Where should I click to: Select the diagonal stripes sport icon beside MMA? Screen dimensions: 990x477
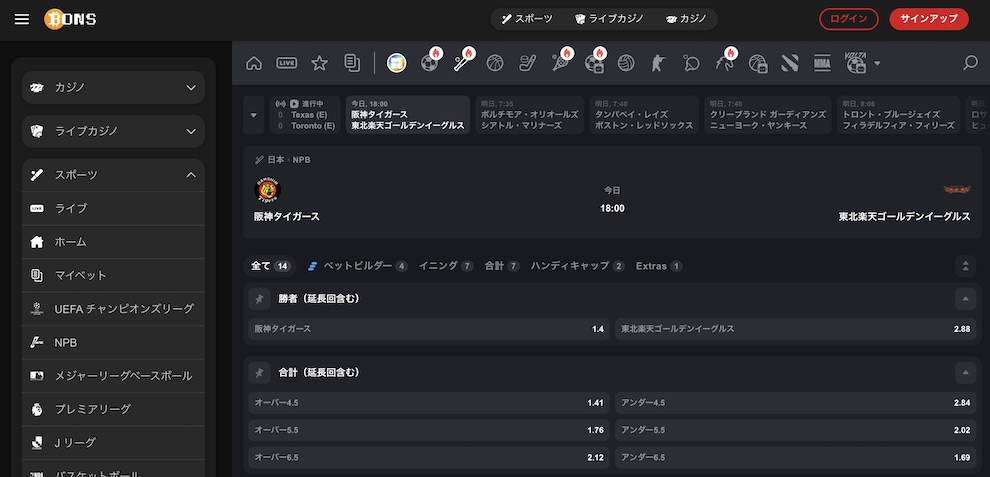[x=790, y=63]
